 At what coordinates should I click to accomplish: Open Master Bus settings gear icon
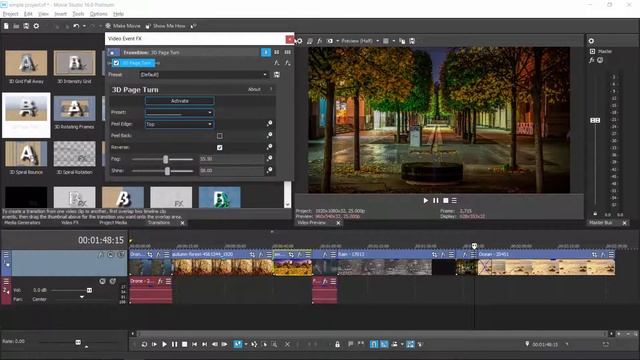pyautogui.click(x=591, y=41)
